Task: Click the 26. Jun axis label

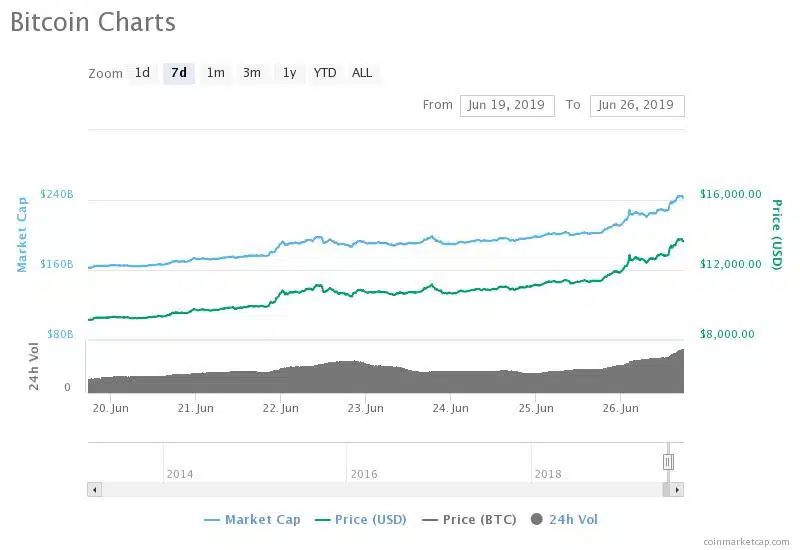Action: coord(620,408)
